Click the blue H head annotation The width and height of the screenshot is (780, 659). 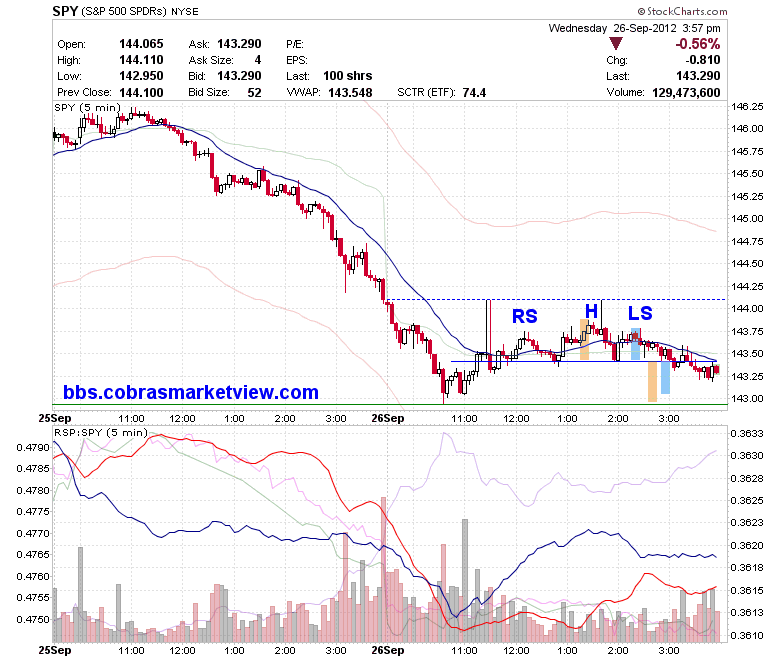pyautogui.click(x=591, y=311)
